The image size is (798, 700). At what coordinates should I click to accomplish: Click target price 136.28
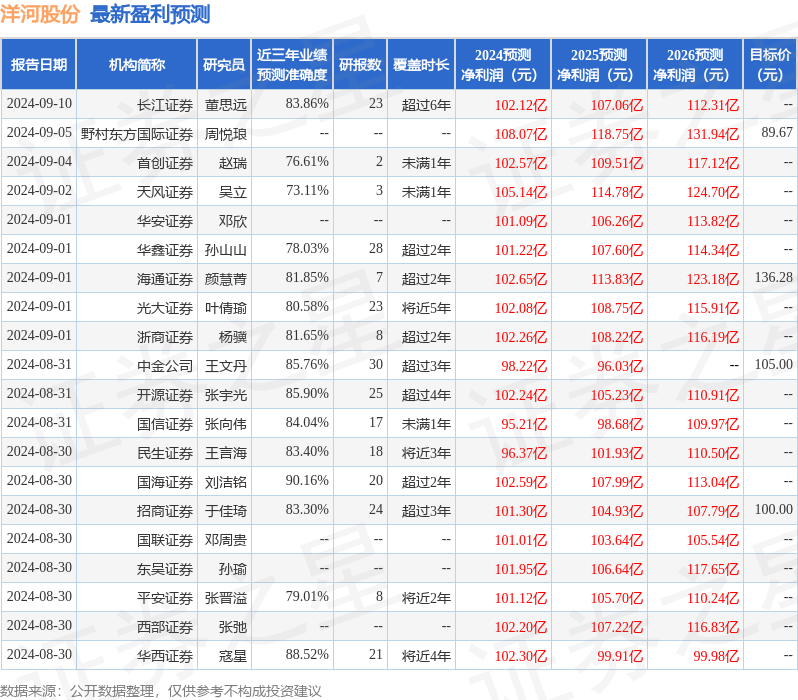point(774,277)
